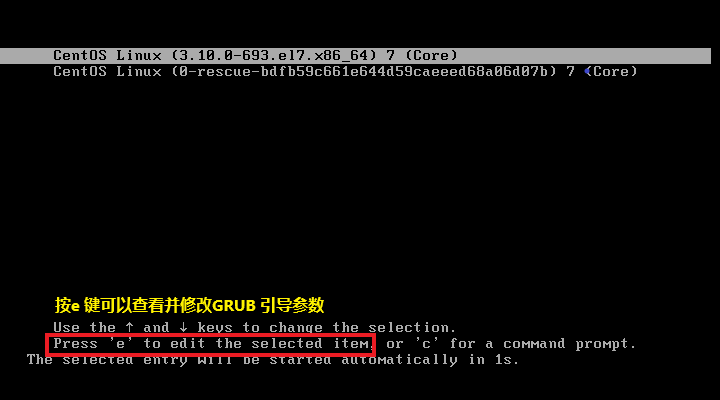The width and height of the screenshot is (720, 400).
Task: Click the 'Use the' line about changing selection
Action: pos(254,327)
